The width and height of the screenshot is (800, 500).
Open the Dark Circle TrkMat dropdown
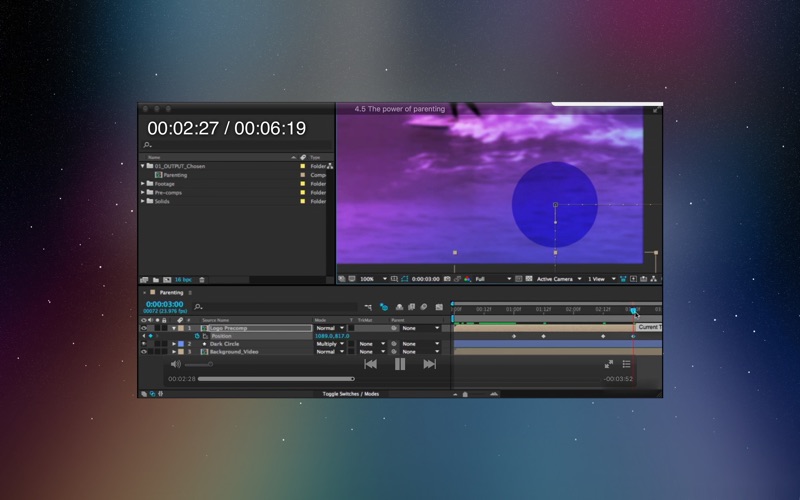(x=371, y=344)
